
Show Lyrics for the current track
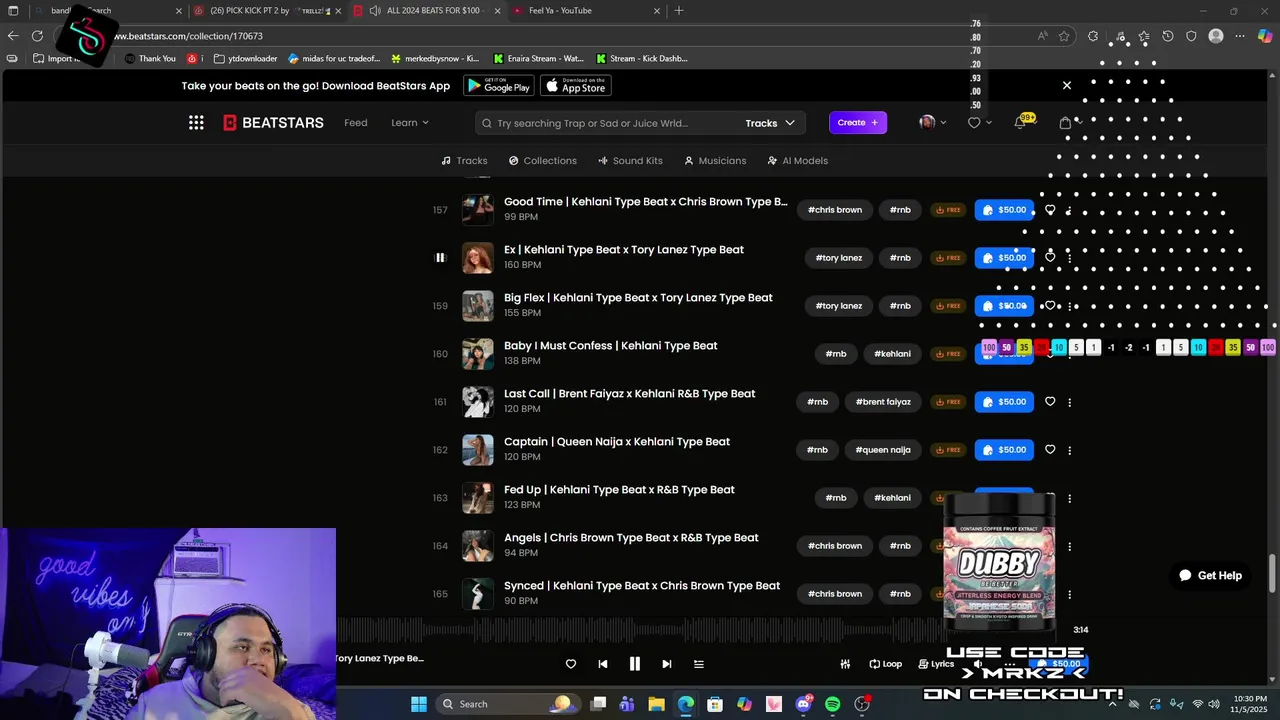936,664
